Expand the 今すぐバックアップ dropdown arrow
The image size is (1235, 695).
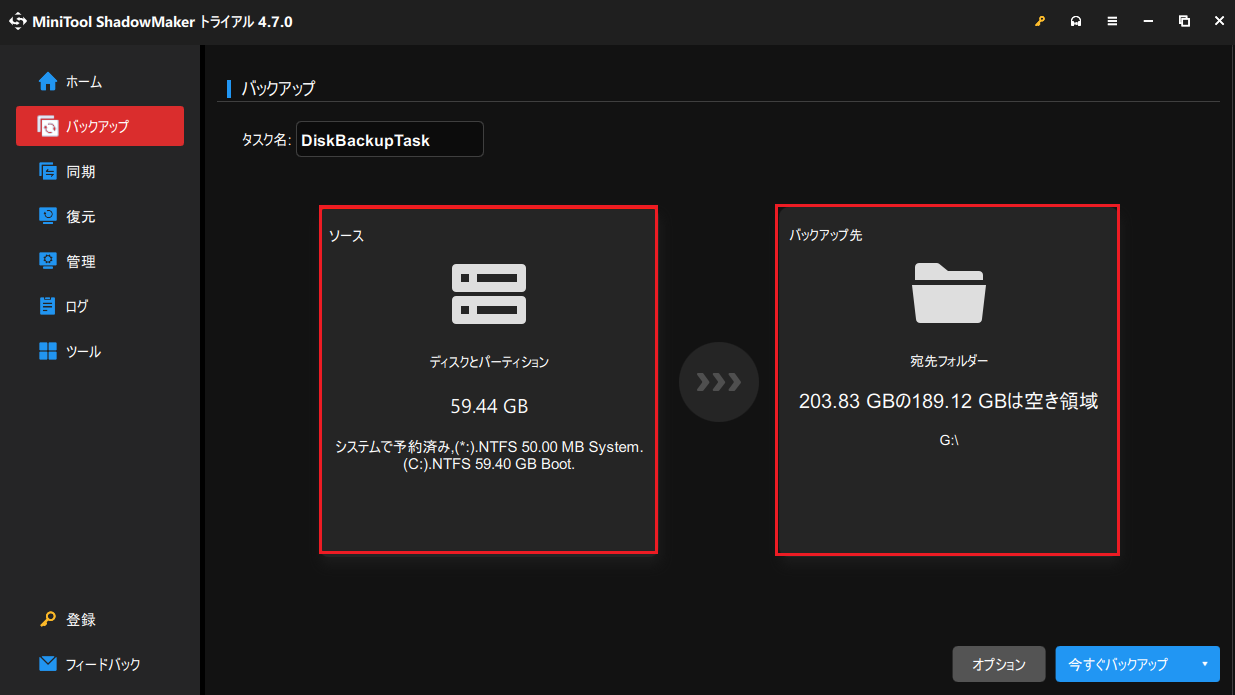(x=1204, y=664)
